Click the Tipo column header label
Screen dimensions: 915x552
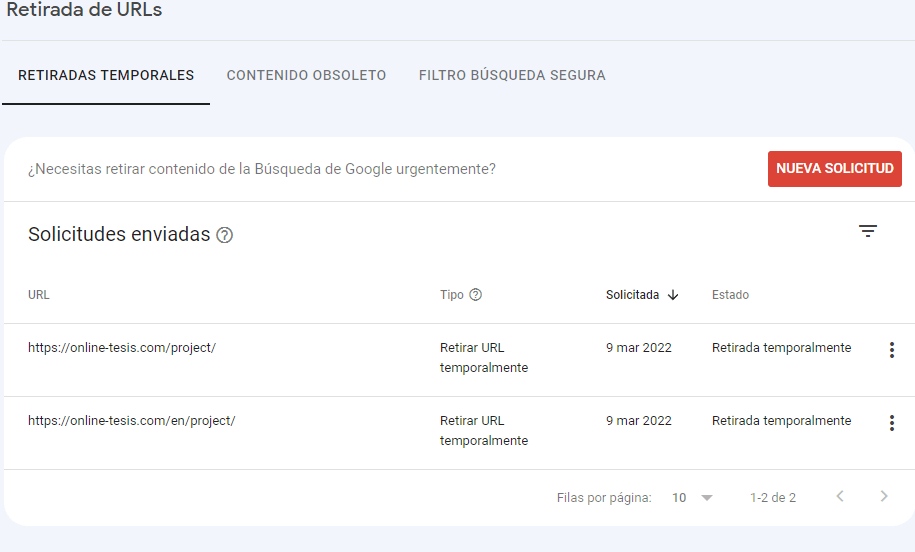[x=452, y=295]
